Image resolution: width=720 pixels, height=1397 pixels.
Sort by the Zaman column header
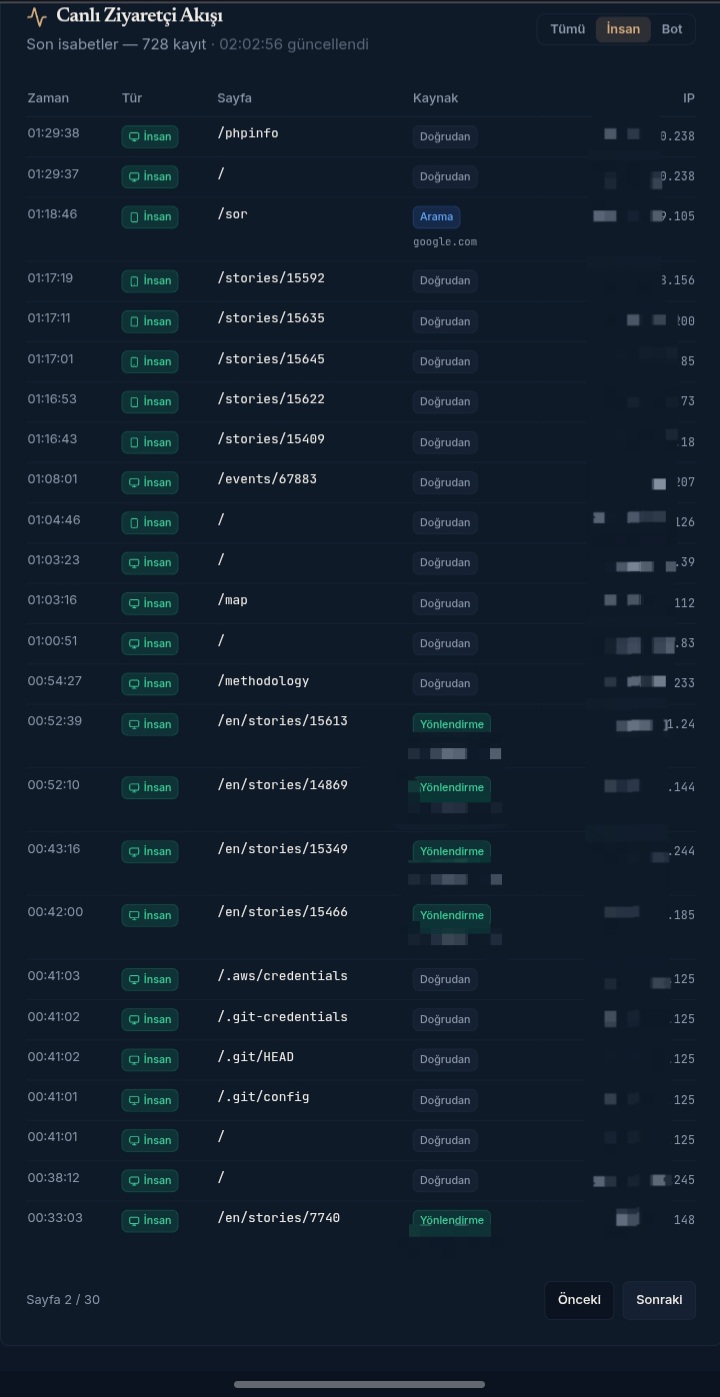tap(48, 98)
